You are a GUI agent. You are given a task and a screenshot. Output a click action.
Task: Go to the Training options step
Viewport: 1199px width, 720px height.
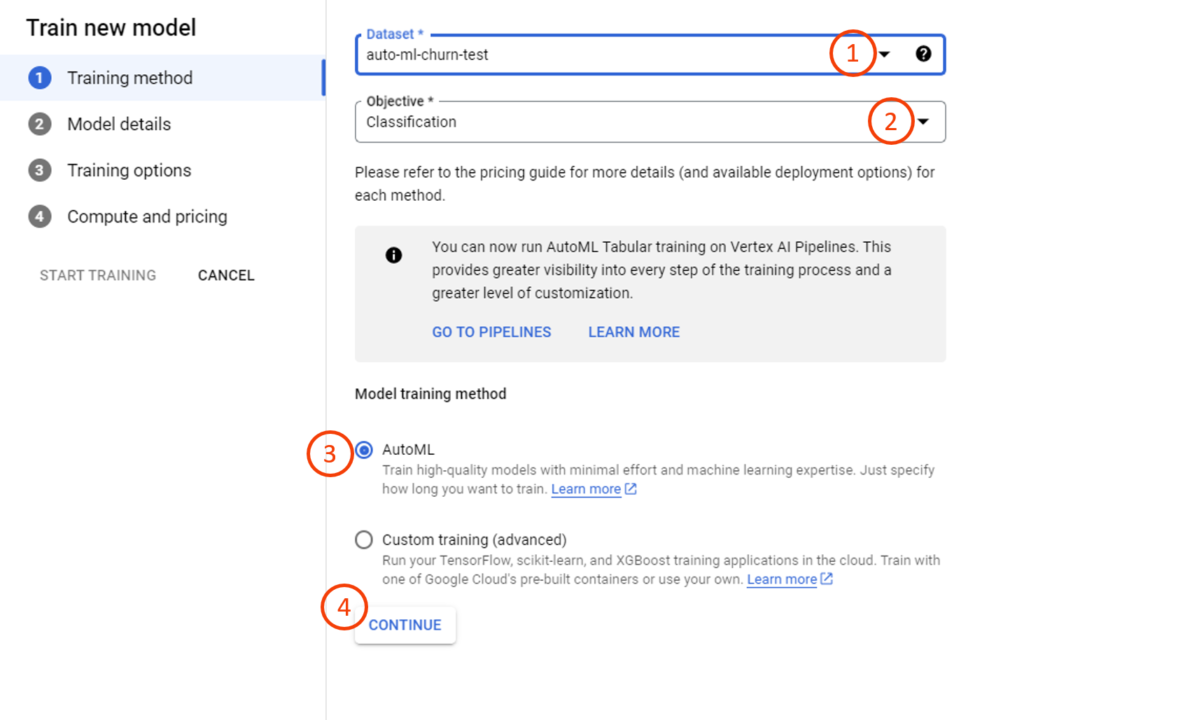pyautogui.click(x=127, y=170)
